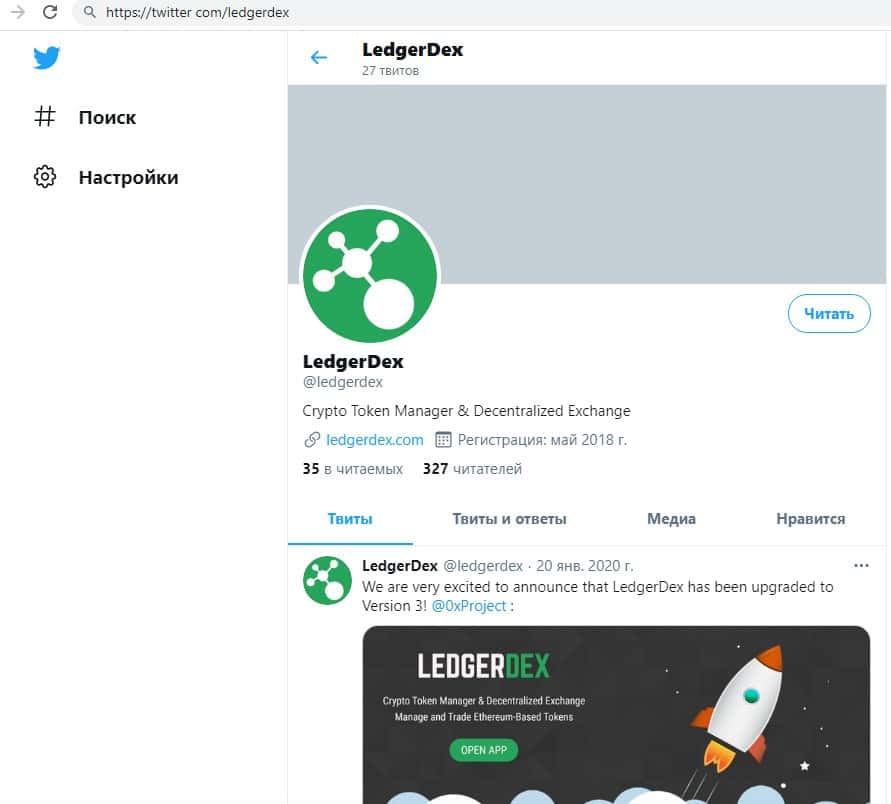Open Поиск hashtag icon in sidebar
891x804 pixels.
coord(45,117)
